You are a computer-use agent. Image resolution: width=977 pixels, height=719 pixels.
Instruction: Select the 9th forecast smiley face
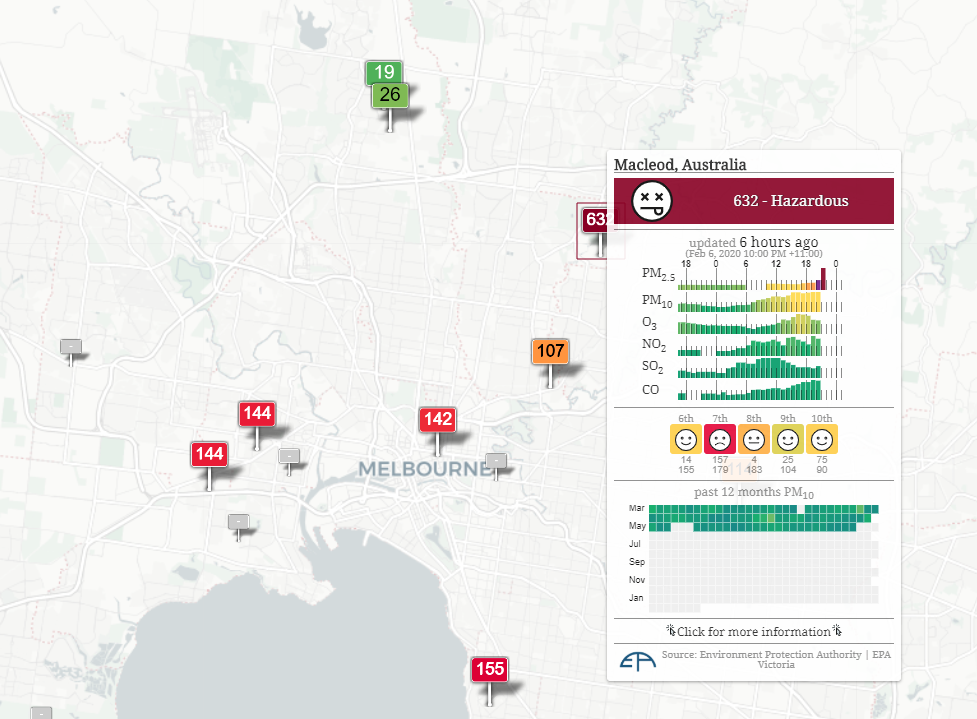click(x=788, y=439)
